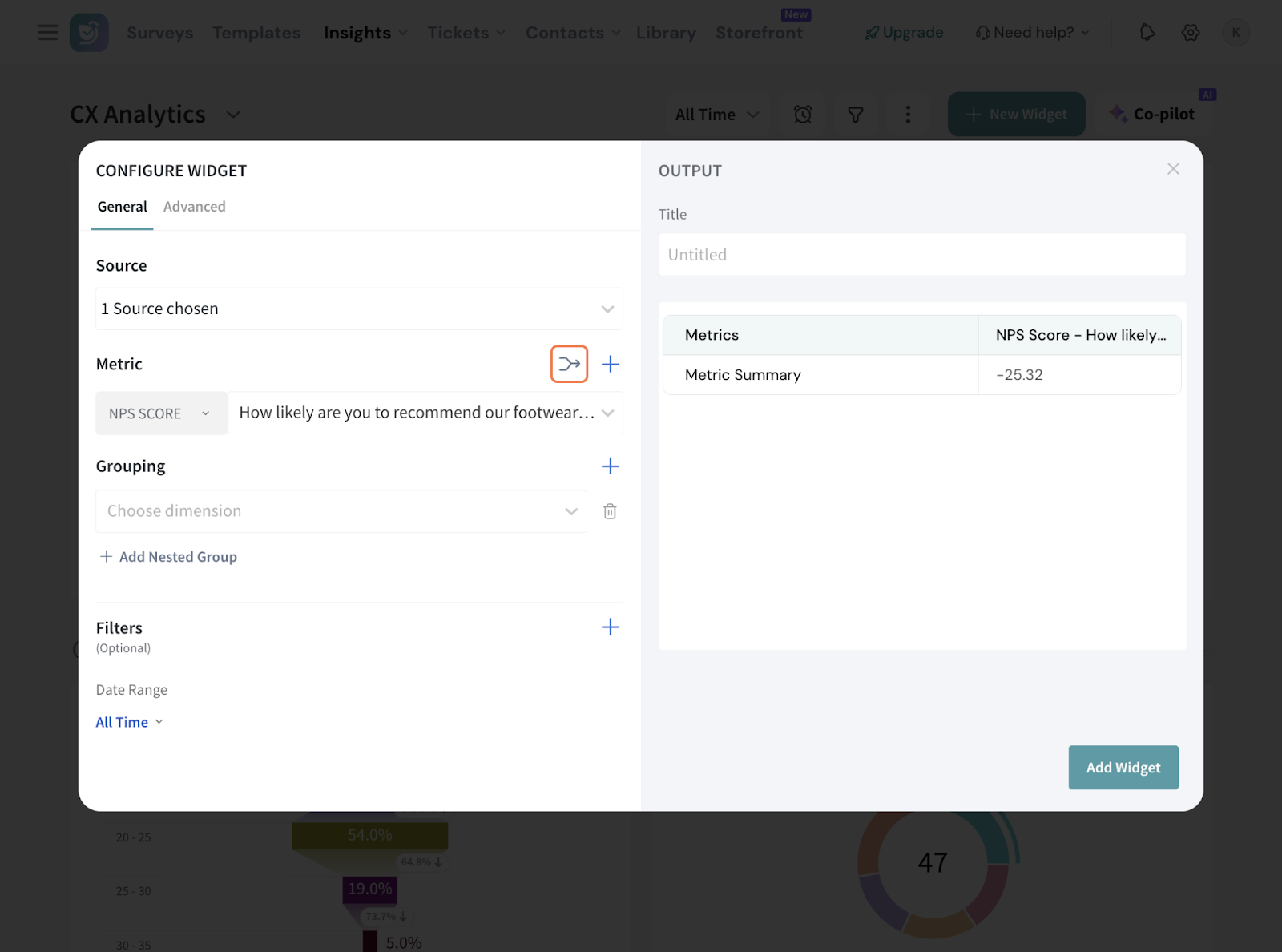1282x952 pixels.
Task: Open the notifications bell icon
Action: (1147, 33)
